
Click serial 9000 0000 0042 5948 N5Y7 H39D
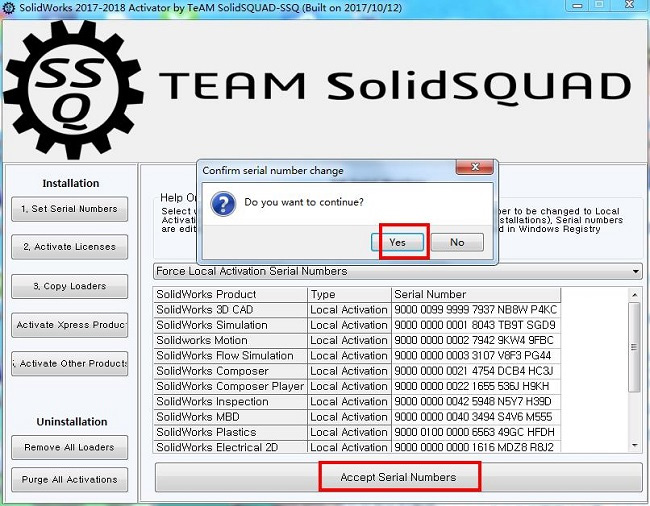tap(476, 402)
